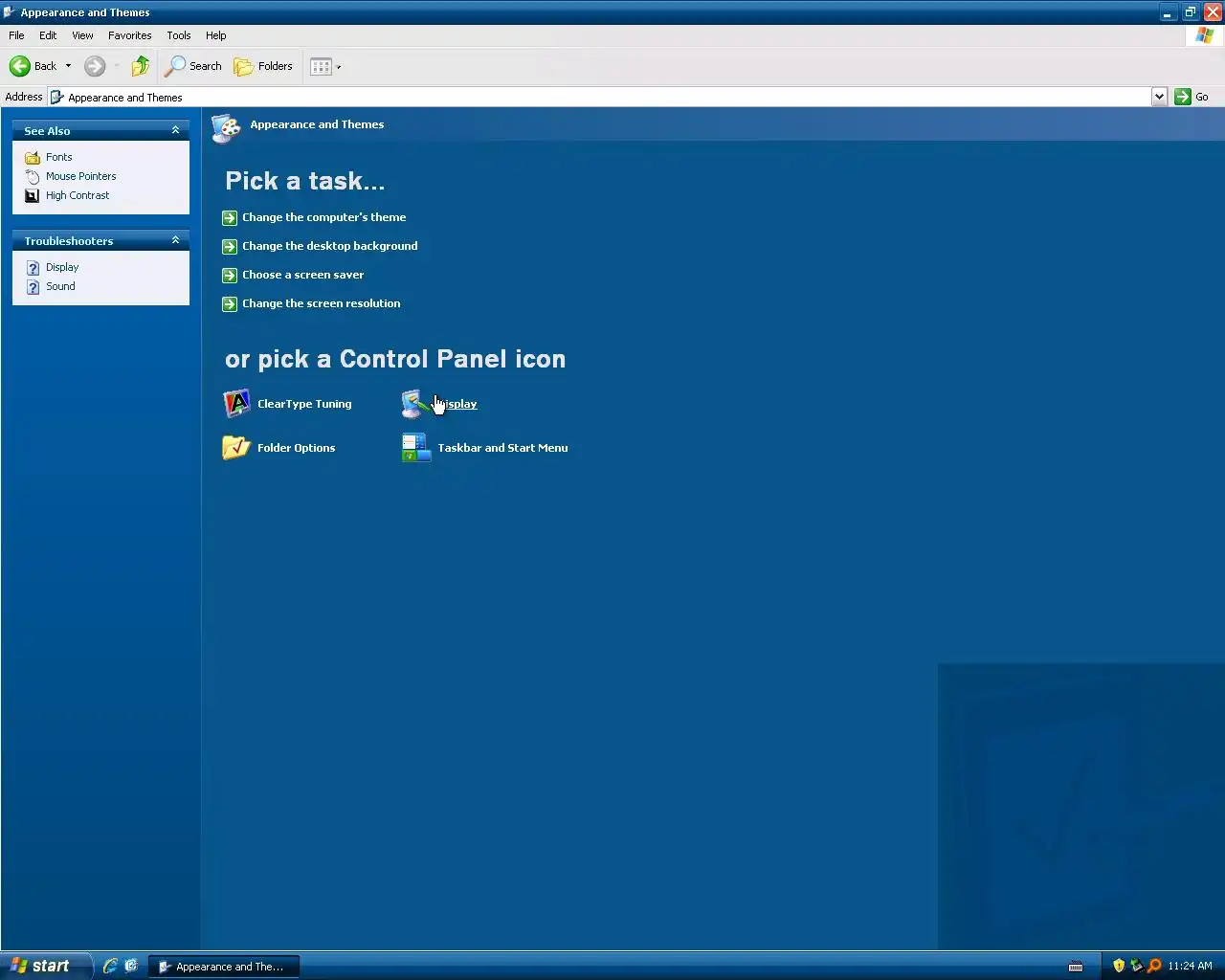The image size is (1225, 980).
Task: Go up one folder level icon
Action: [x=141, y=66]
